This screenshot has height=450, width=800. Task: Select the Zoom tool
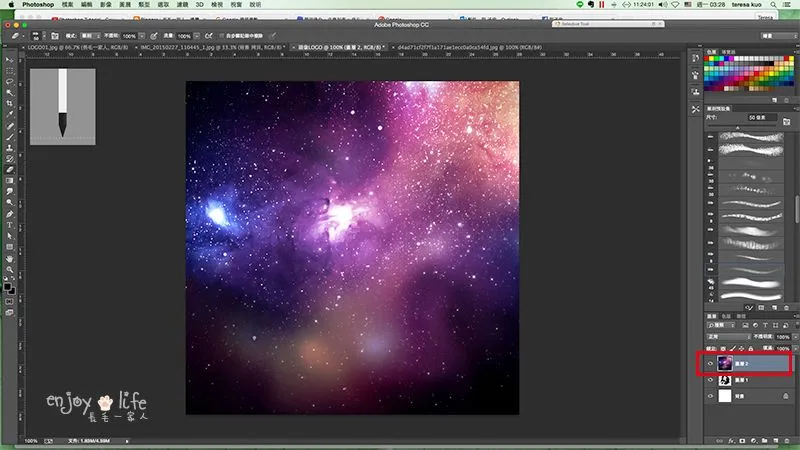click(10, 269)
